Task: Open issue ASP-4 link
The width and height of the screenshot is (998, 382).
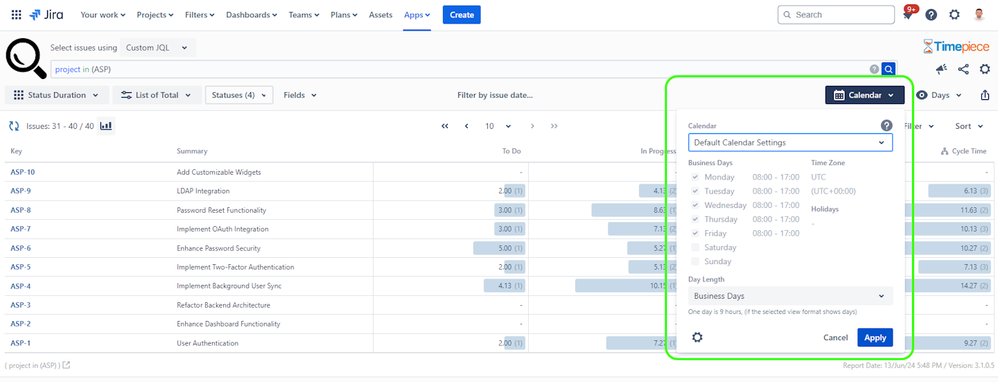Action: click(21, 286)
